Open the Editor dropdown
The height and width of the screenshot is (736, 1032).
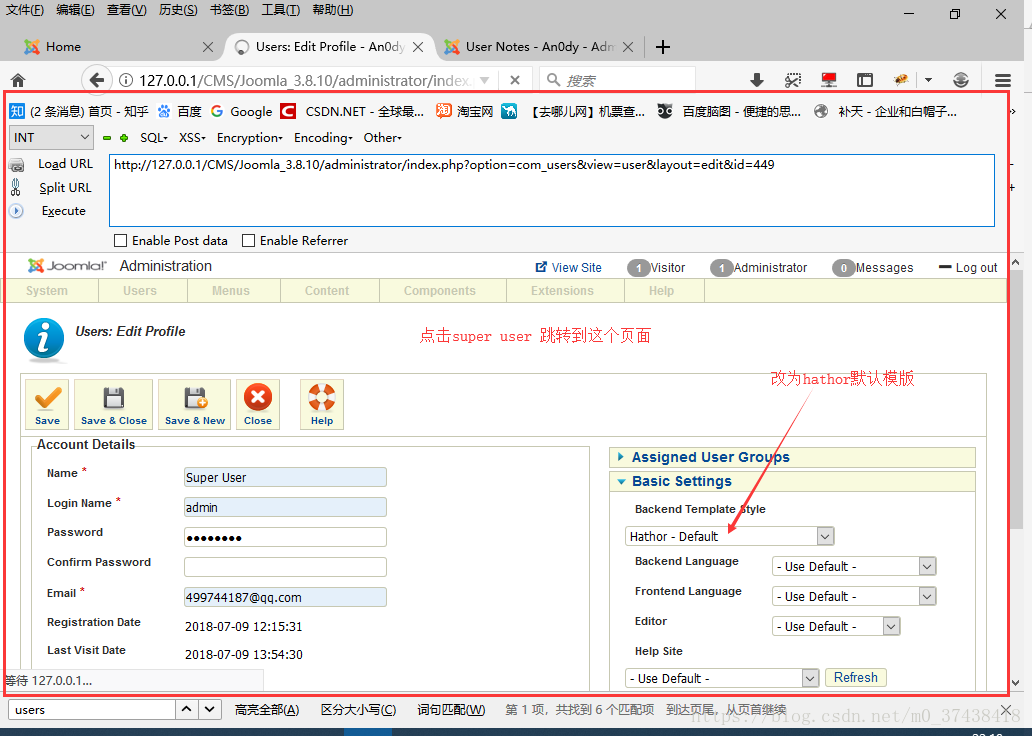pyautogui.click(x=836, y=626)
